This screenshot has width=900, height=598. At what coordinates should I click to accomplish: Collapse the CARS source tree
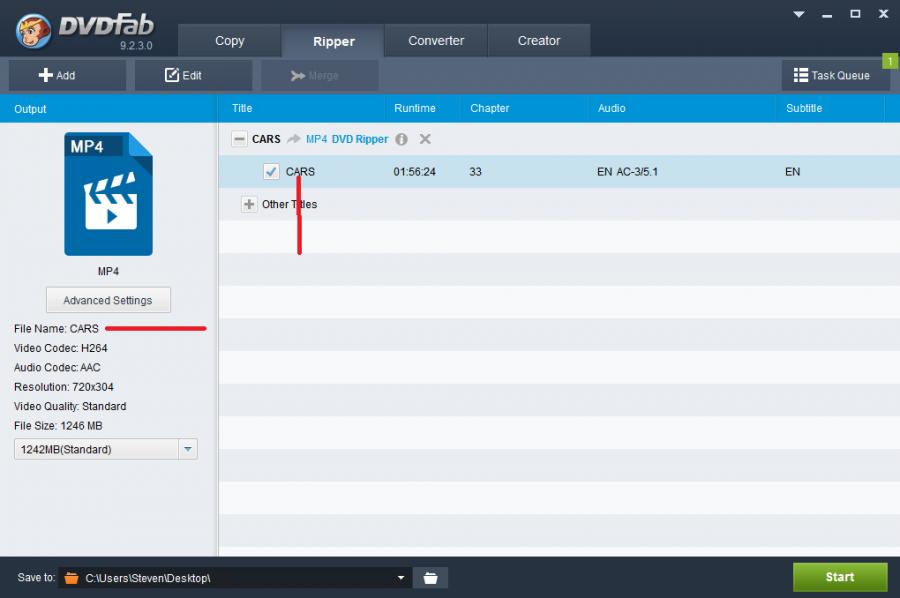tap(239, 139)
